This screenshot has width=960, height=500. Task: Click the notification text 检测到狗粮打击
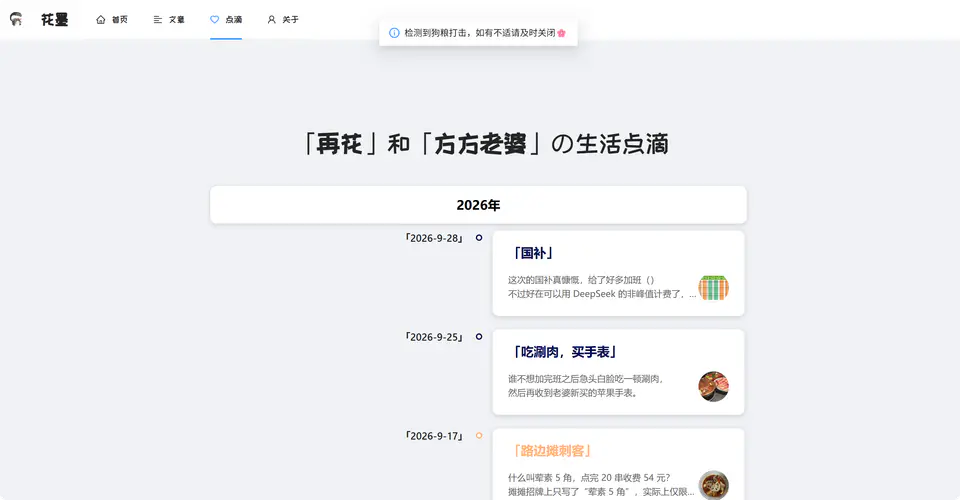click(437, 33)
